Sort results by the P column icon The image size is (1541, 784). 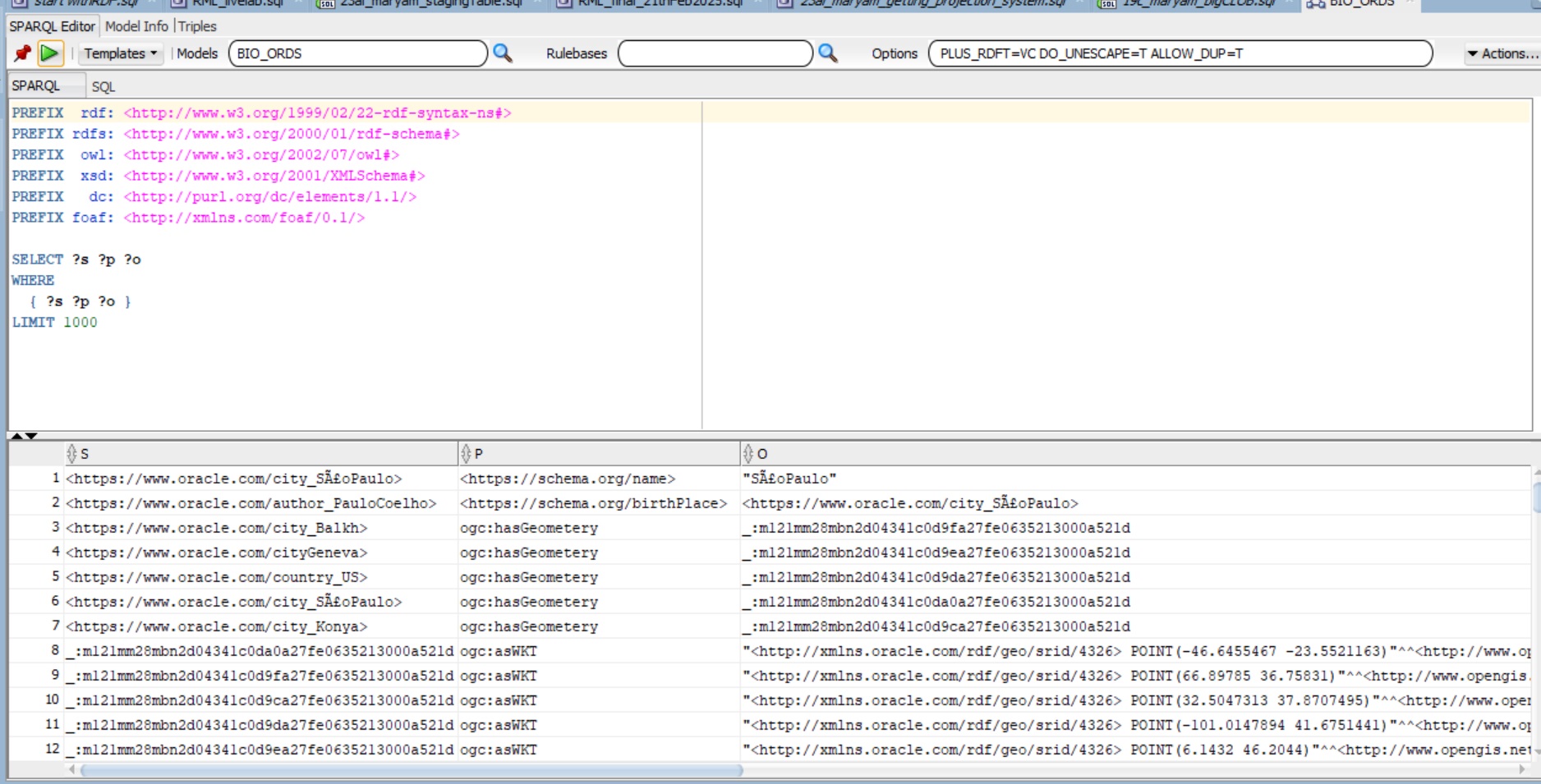tap(466, 453)
